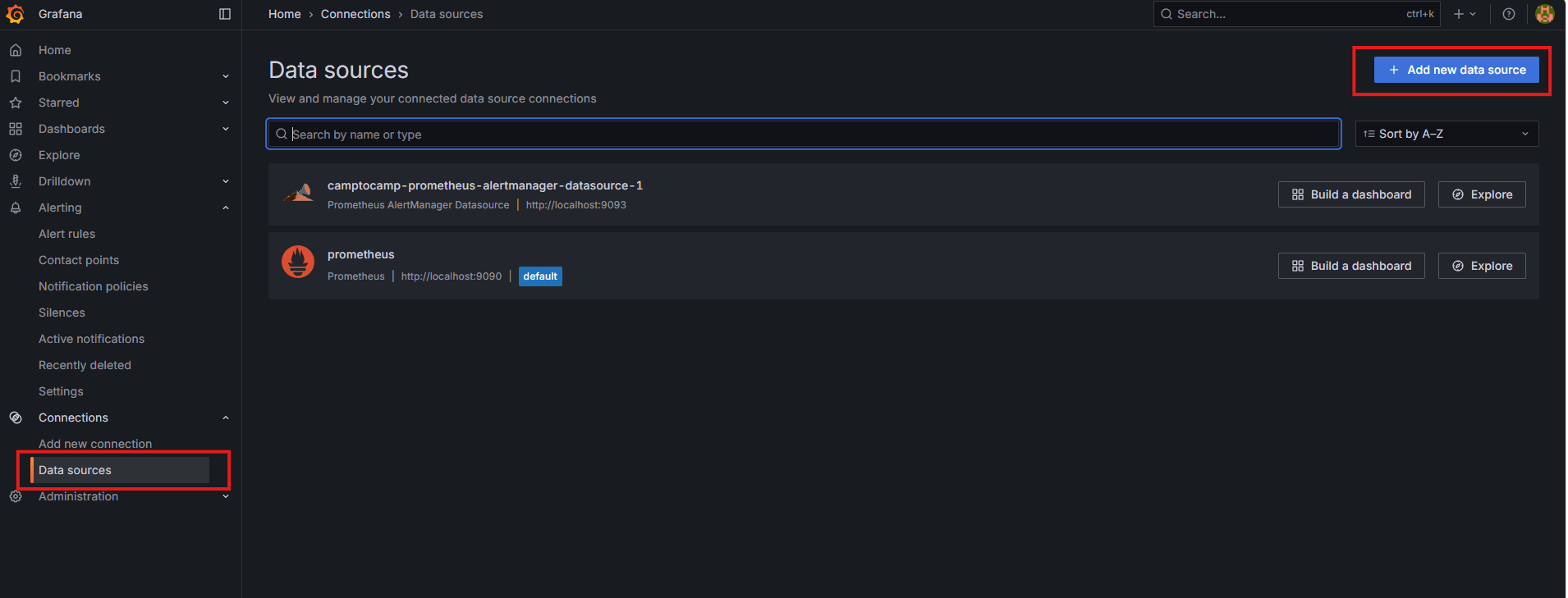Click the http://localhost:9093 URL text
The width and height of the screenshot is (1568, 598).
(x=576, y=205)
